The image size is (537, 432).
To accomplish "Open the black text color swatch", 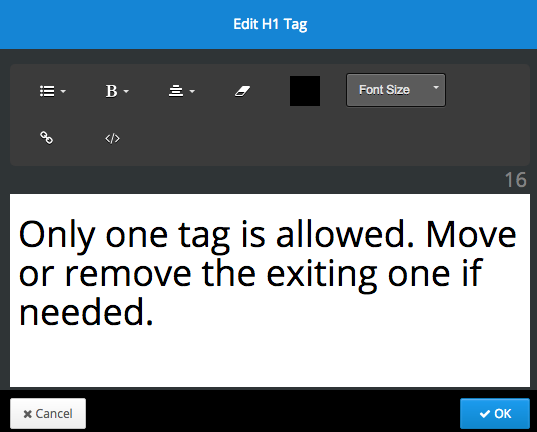I will tap(305, 91).
